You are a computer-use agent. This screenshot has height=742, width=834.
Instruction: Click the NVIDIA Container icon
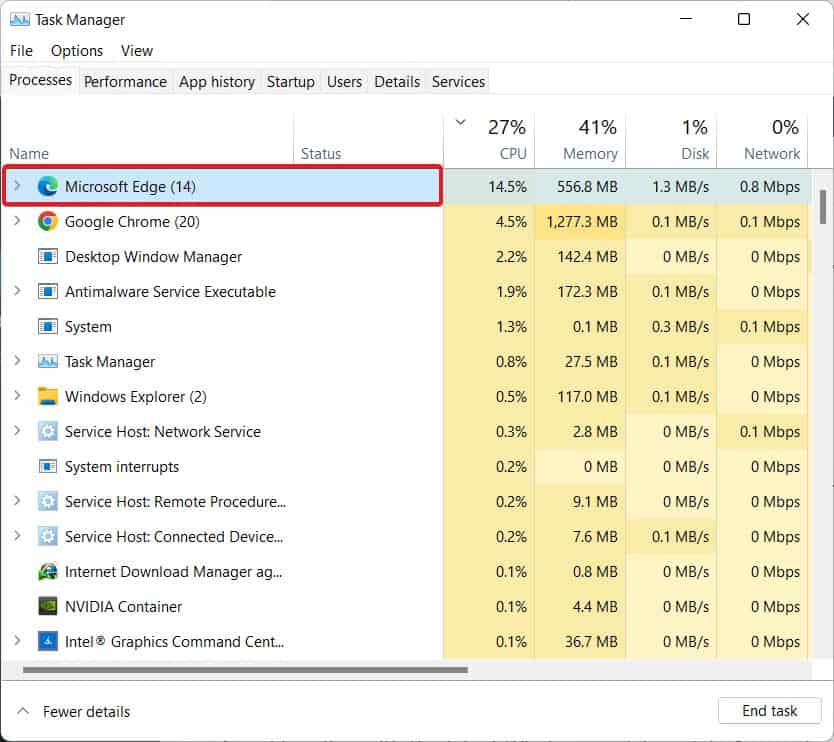tap(47, 607)
